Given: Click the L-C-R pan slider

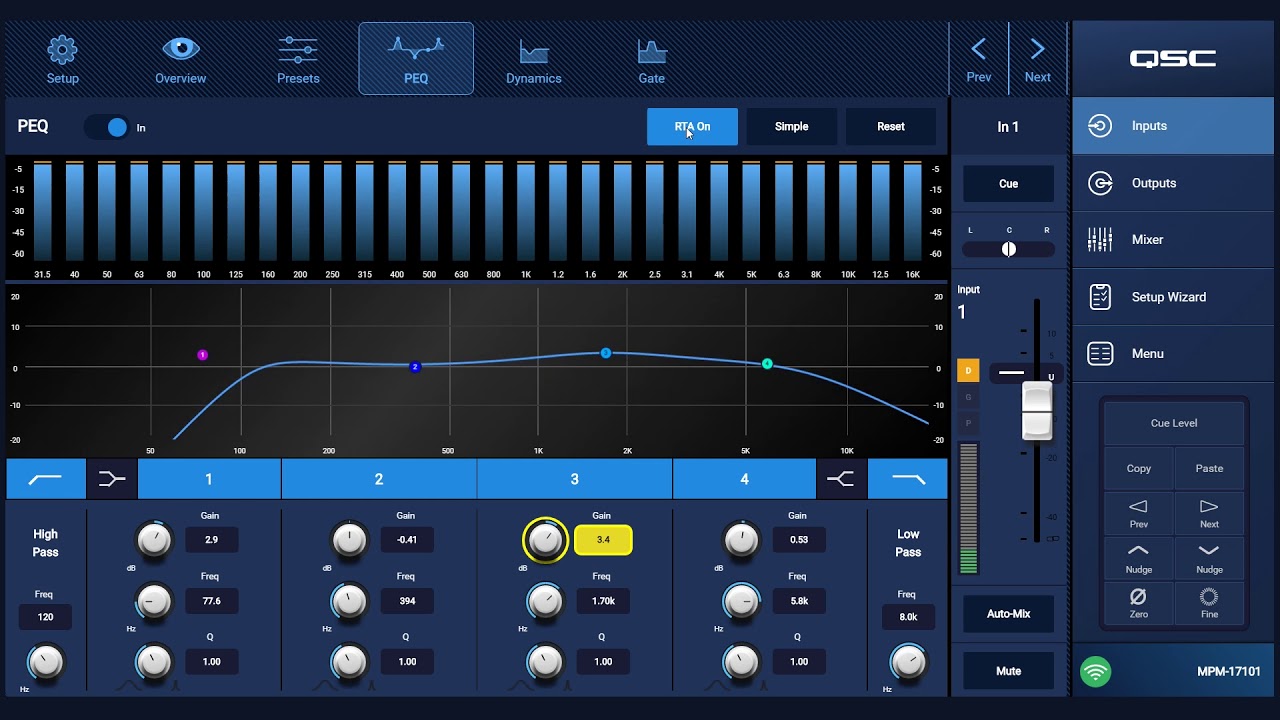Looking at the screenshot, I should pyautogui.click(x=1008, y=249).
